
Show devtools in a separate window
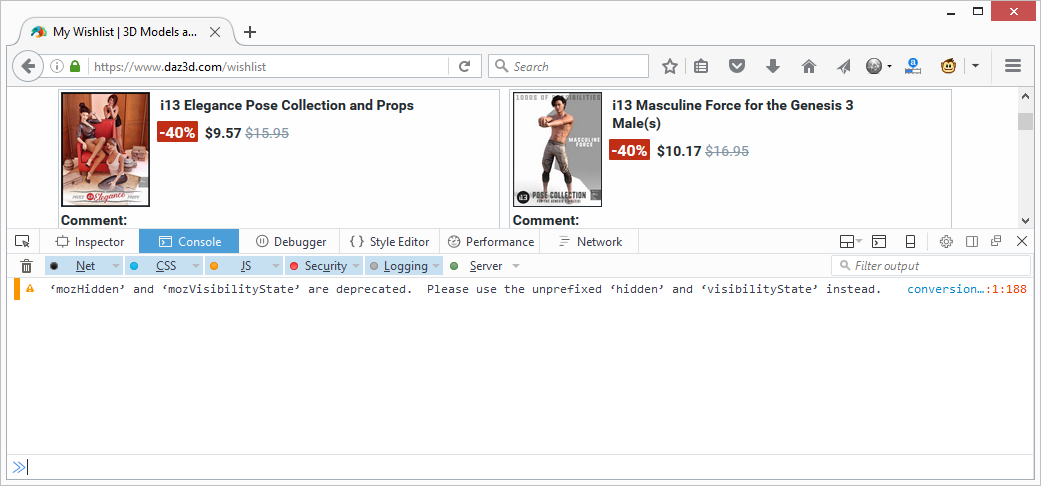point(997,242)
